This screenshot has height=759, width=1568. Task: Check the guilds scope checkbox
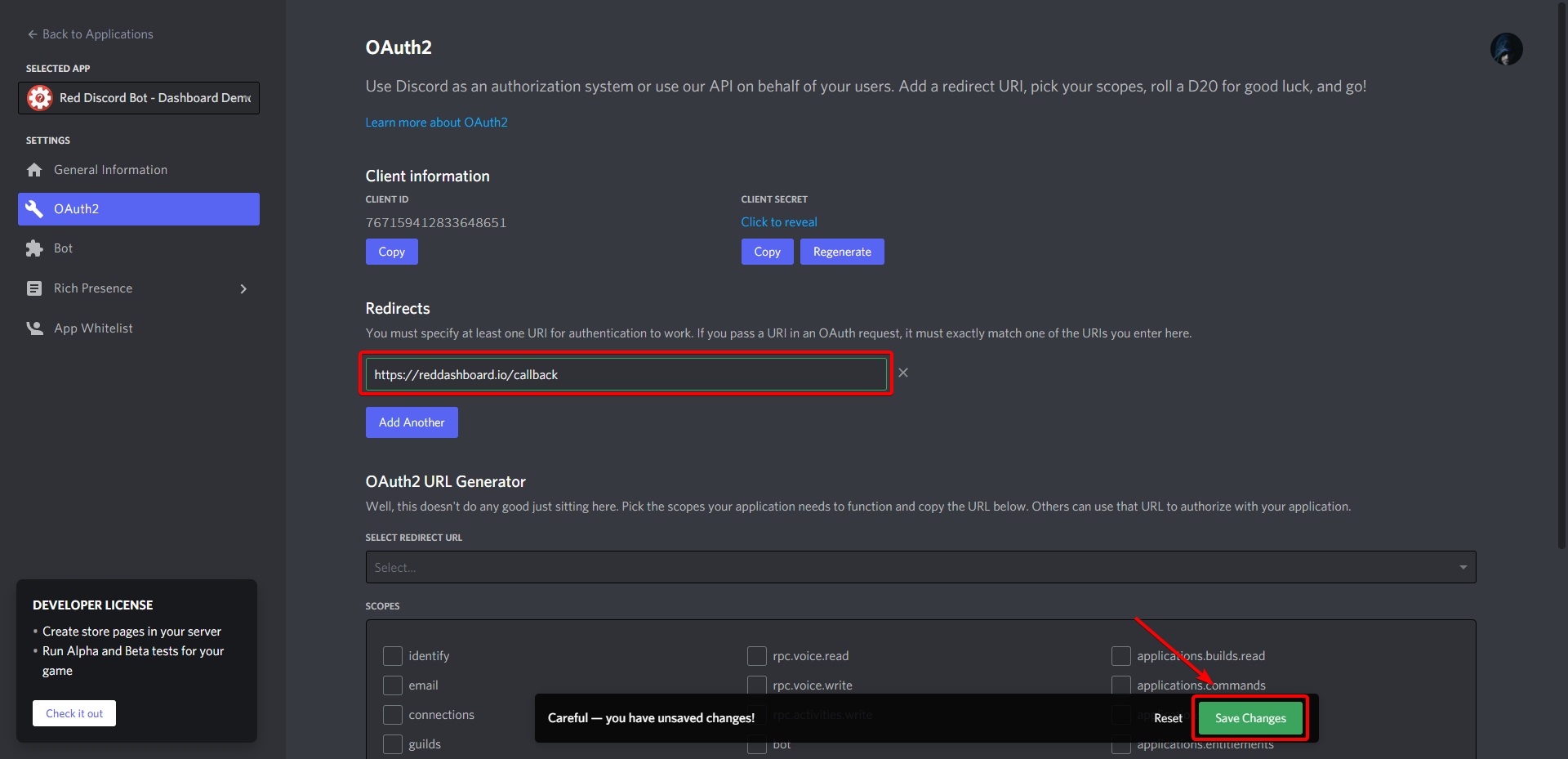393,744
